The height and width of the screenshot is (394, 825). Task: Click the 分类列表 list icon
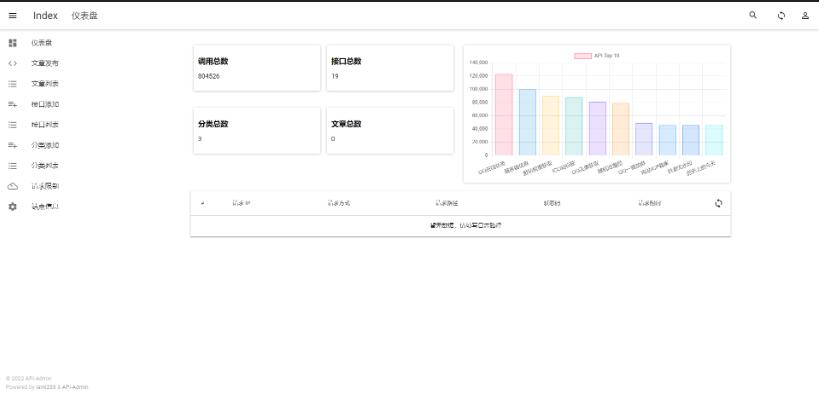coord(13,166)
